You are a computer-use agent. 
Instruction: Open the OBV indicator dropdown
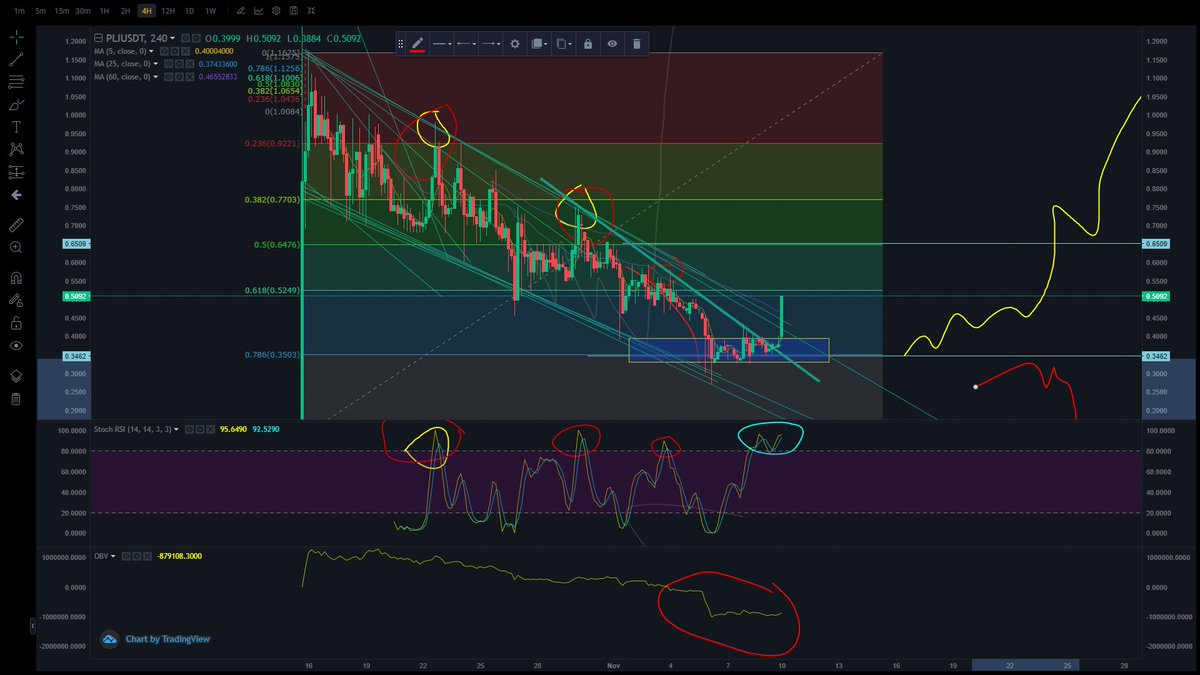(113, 556)
